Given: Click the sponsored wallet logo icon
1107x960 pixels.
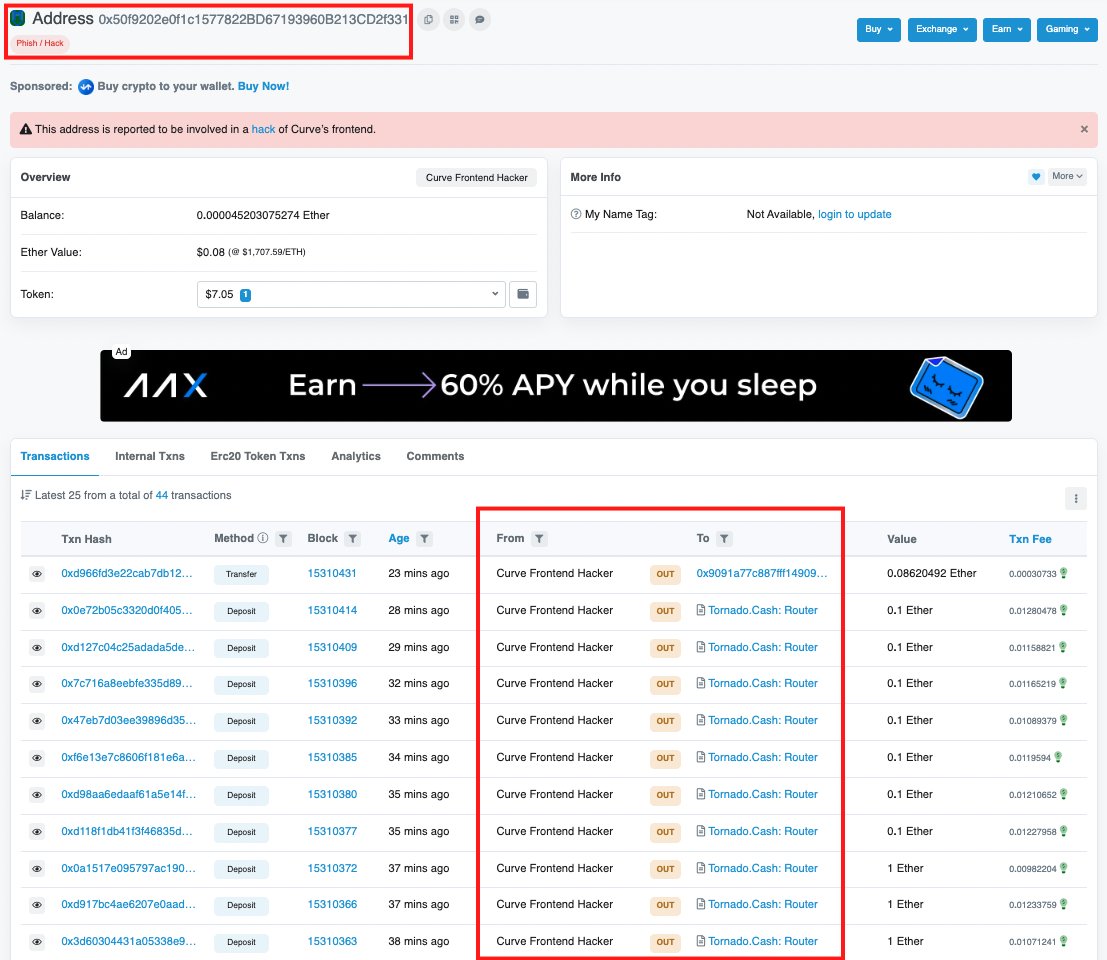Looking at the screenshot, I should 85,87.
